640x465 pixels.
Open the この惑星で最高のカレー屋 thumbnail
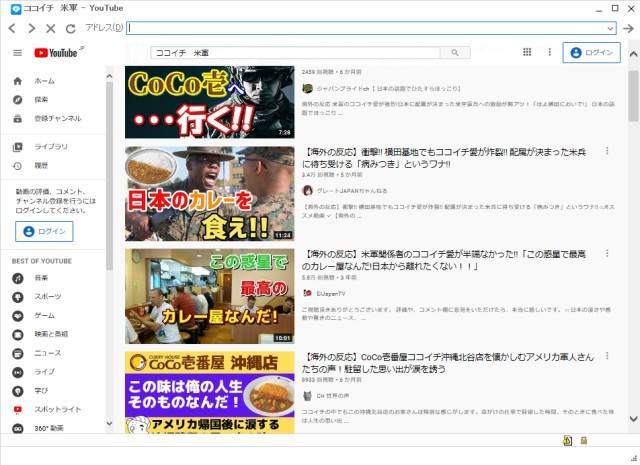click(209, 296)
